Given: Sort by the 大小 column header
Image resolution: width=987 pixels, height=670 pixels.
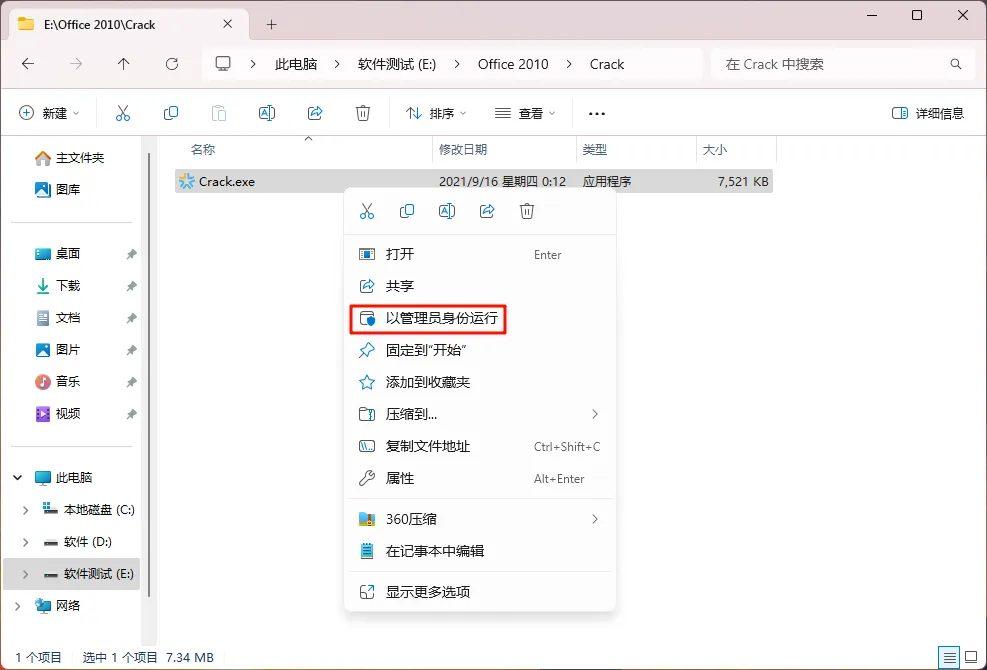Looking at the screenshot, I should click(715, 150).
